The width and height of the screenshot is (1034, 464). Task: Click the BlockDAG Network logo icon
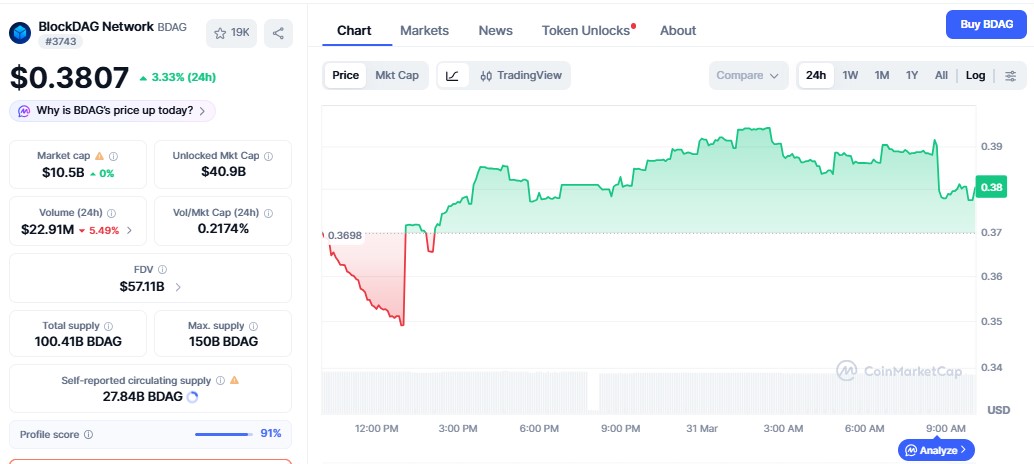[x=20, y=33]
